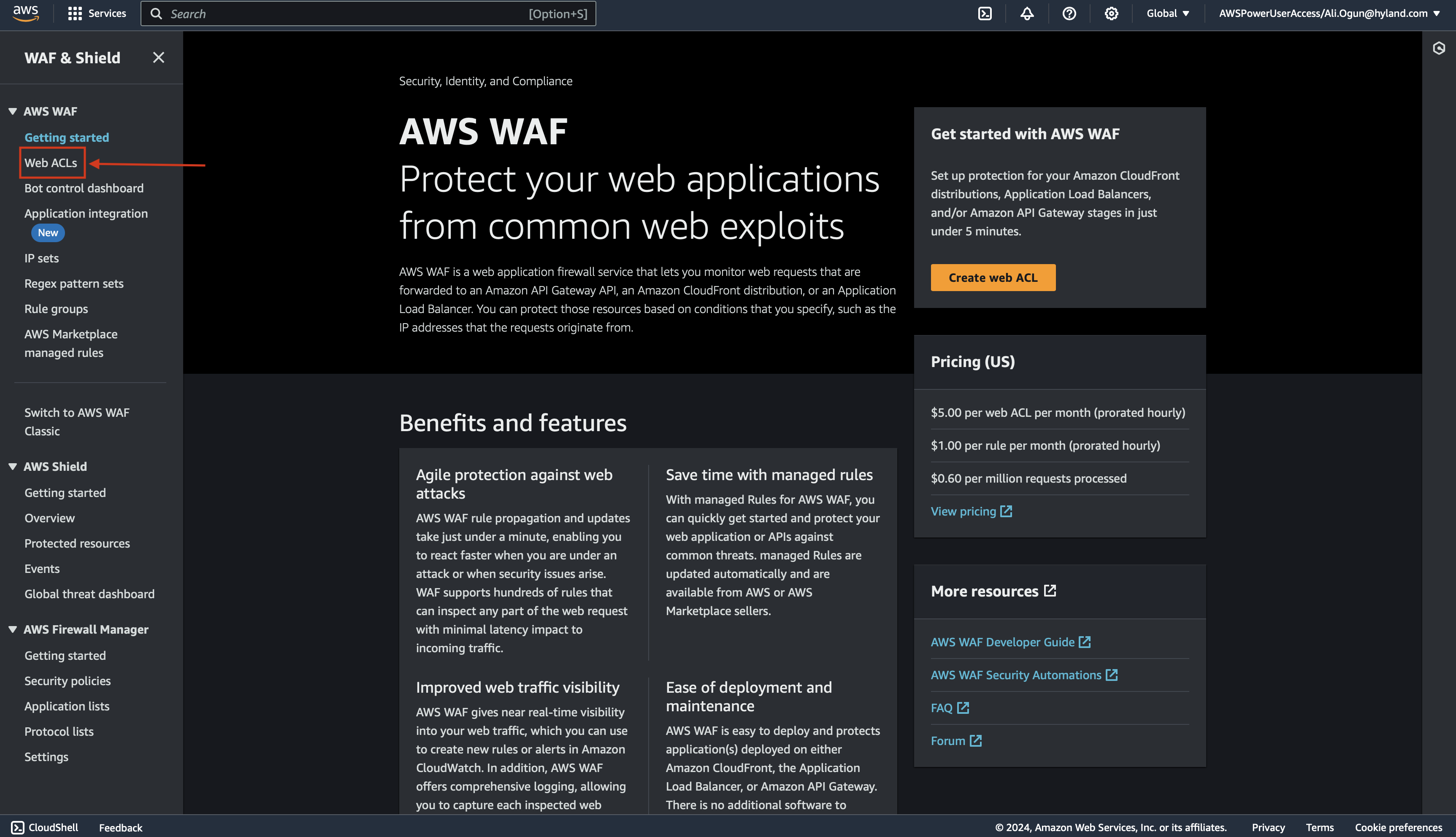Open the side panel hexagon icon
Viewport: 1456px width, 837px height.
[1439, 48]
